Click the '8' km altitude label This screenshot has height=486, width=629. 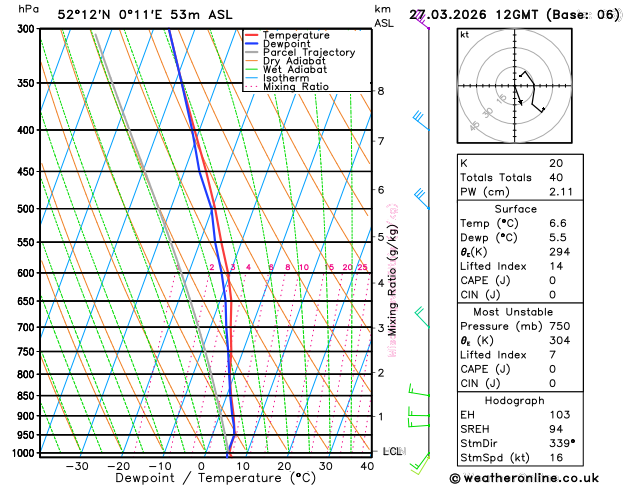[381, 91]
